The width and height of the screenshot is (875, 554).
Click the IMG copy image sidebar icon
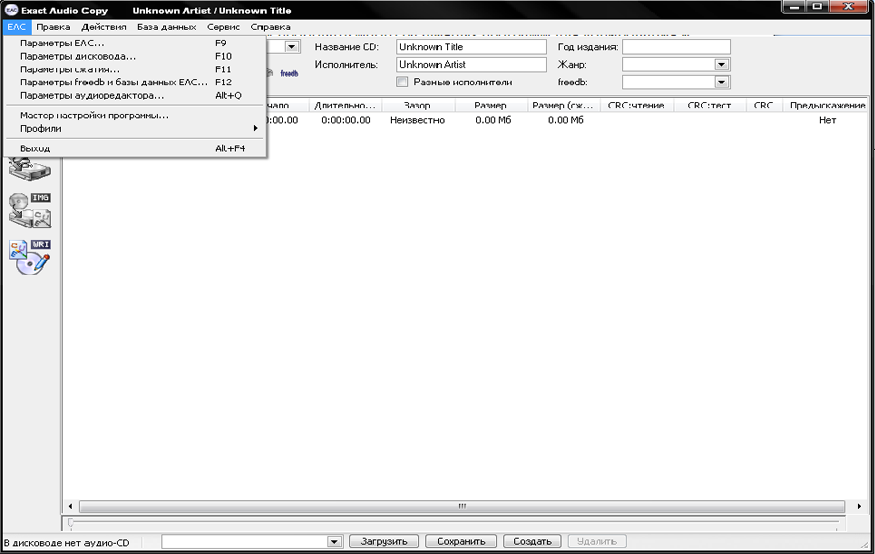pyautogui.click(x=30, y=210)
